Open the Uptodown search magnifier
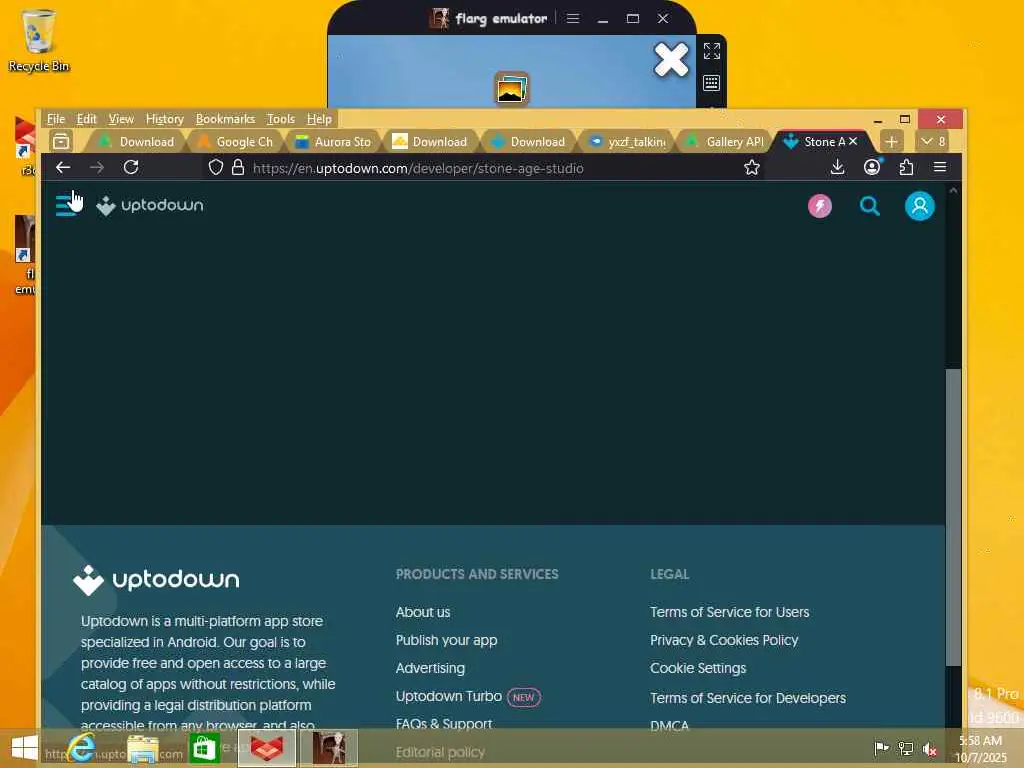The width and height of the screenshot is (1024, 768). (x=869, y=206)
